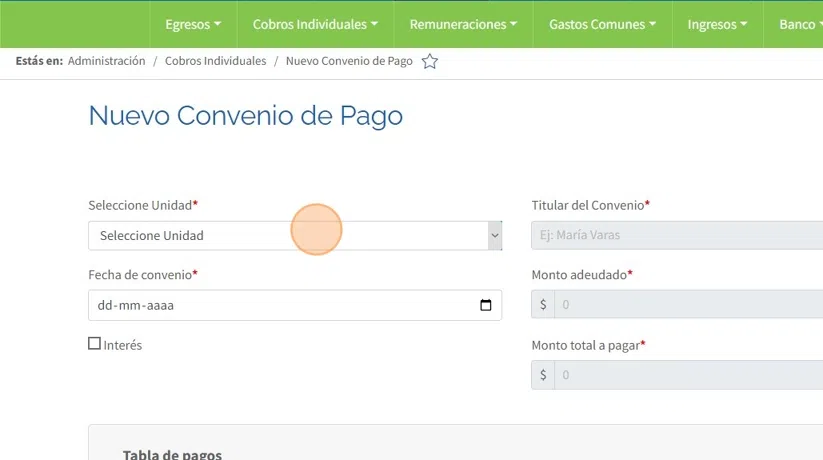Enable the Interés checkbox
Screen dimensions: 823x460
click(x=94, y=343)
